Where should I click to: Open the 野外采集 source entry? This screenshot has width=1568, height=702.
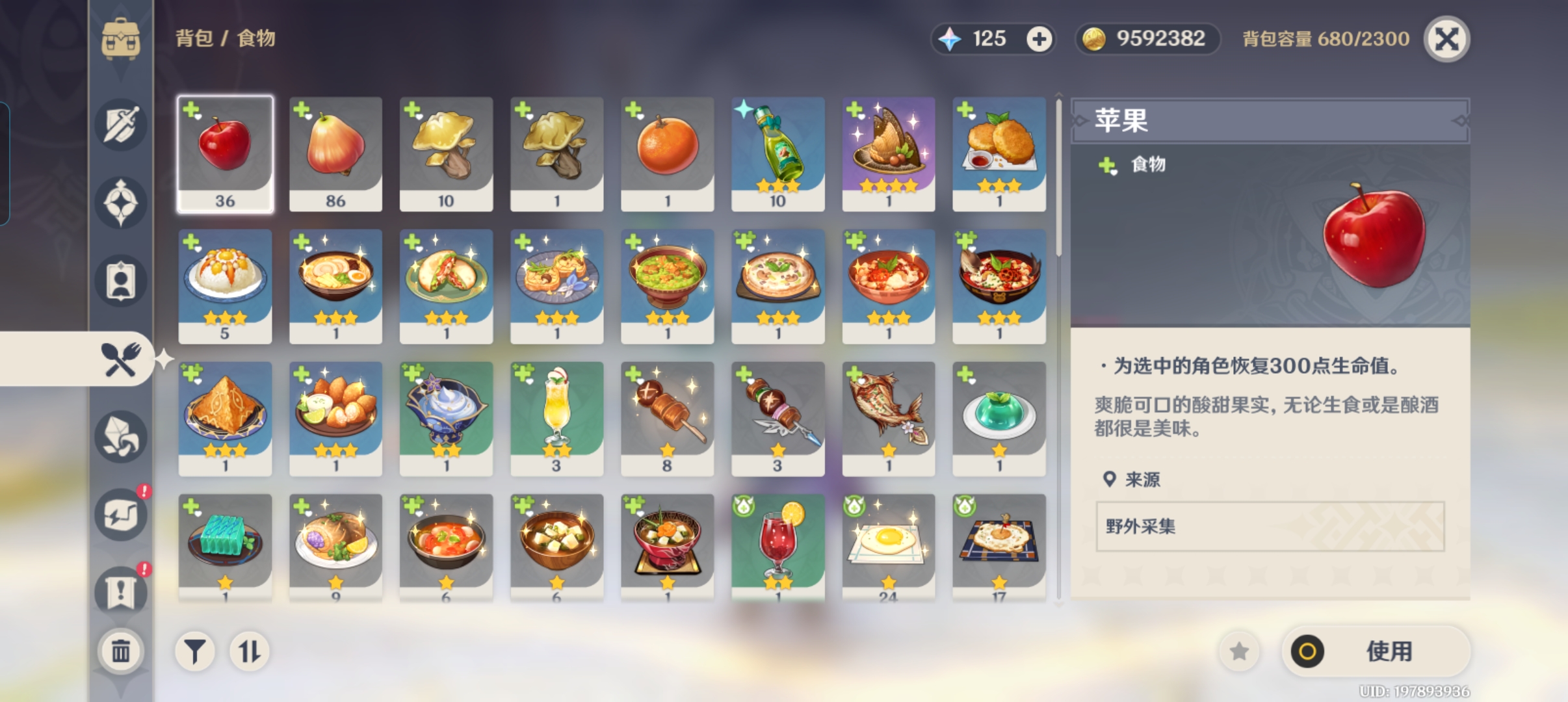(1270, 526)
